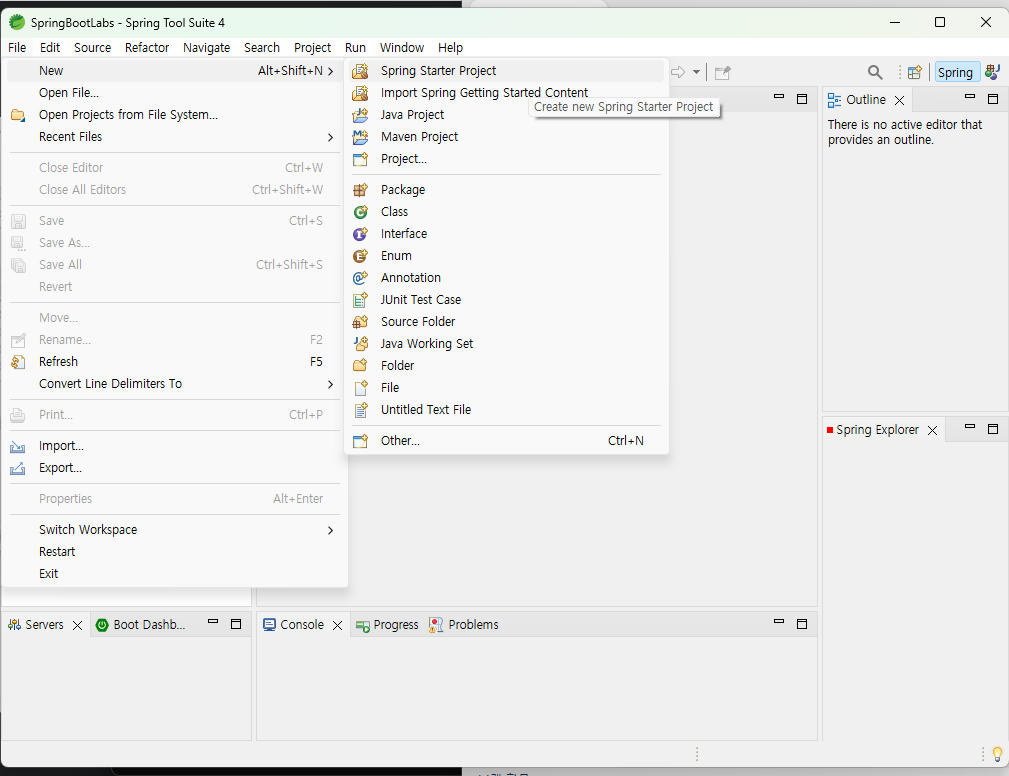Click the Maven Project icon
Viewport: 1009px width, 776px height.
[360, 136]
